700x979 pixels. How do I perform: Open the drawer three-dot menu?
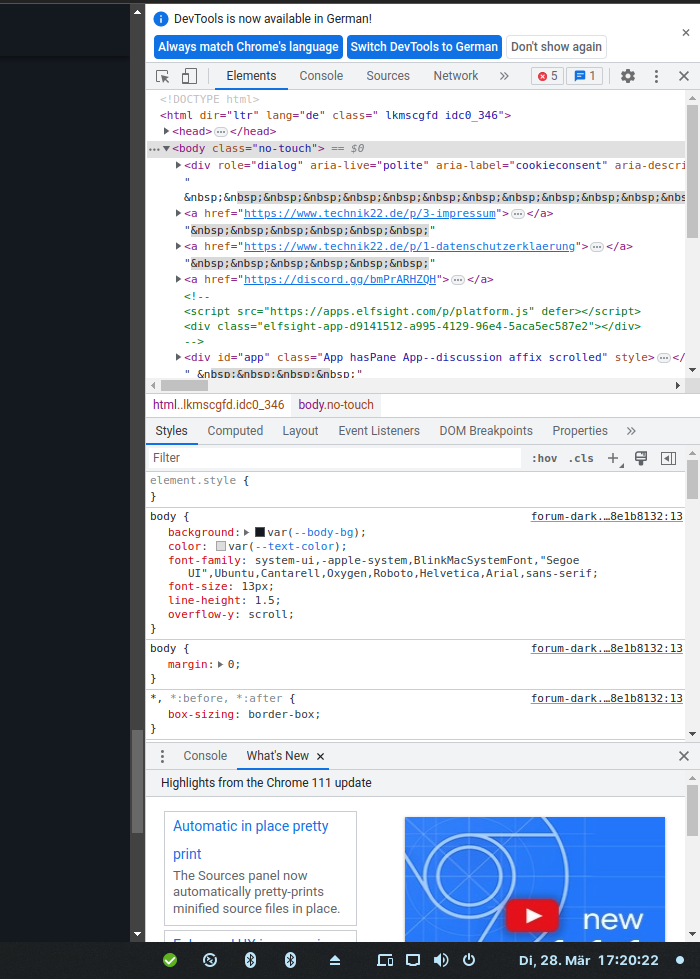tap(162, 756)
